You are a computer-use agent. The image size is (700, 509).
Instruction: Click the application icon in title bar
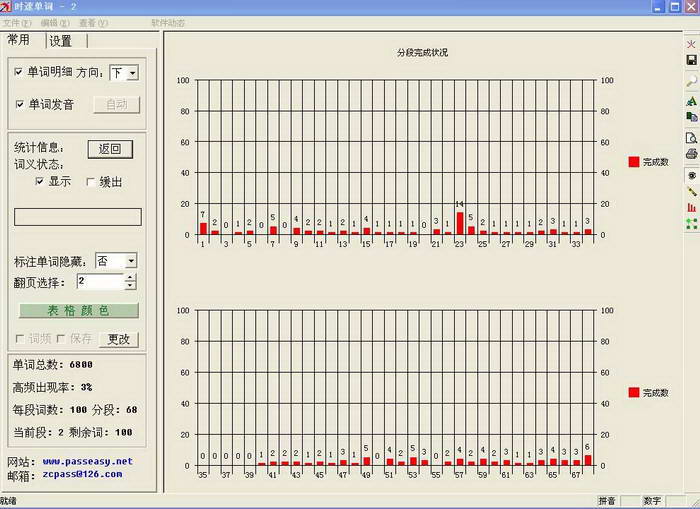[5, 6]
